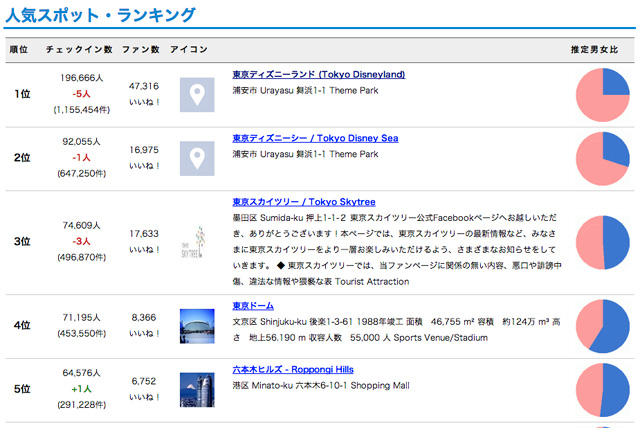The width and height of the screenshot is (640, 428).
Task: Click the 1位 rank cell
Action: click(22, 94)
